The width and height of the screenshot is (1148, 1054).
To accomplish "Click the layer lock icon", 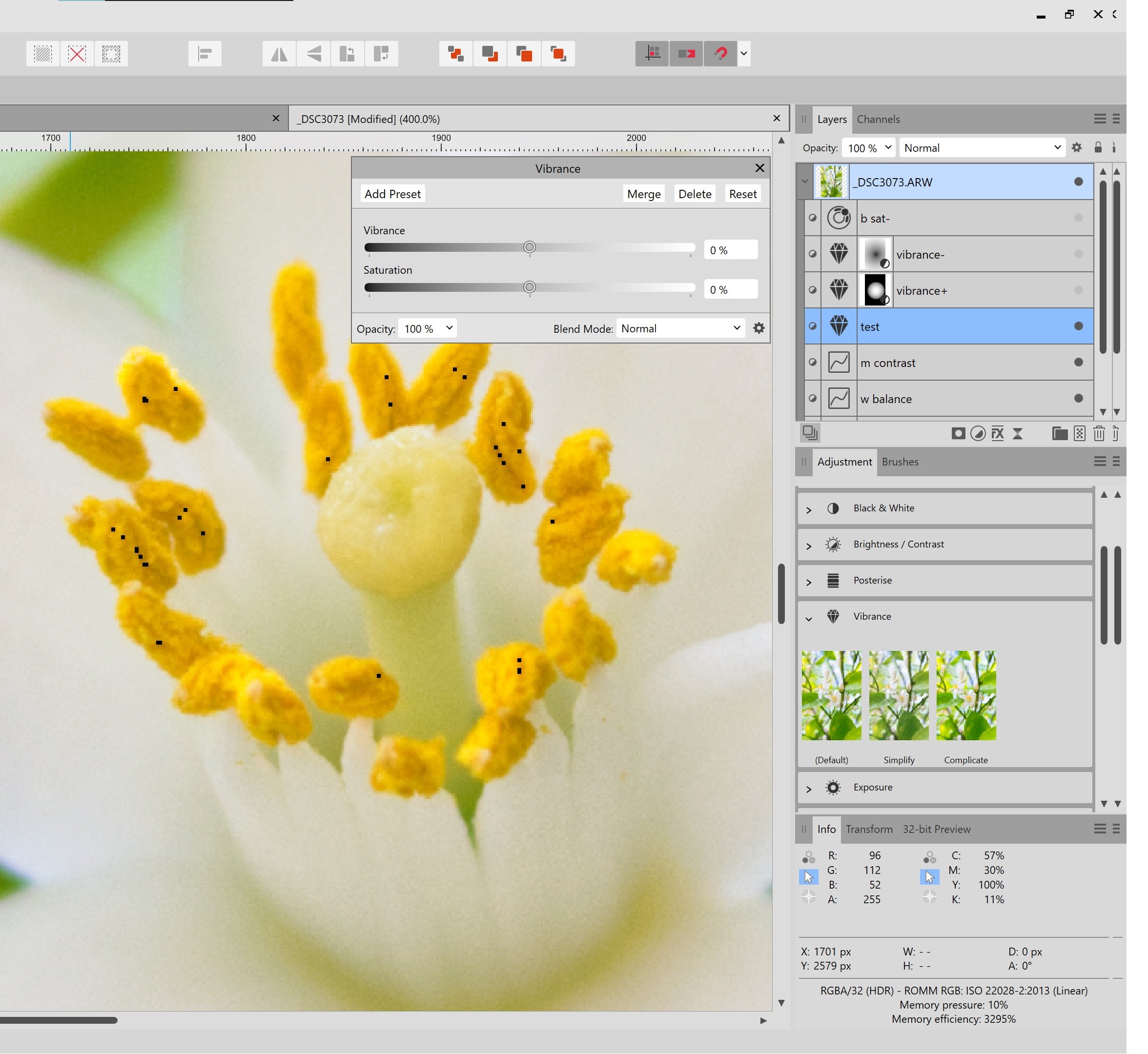I will tap(1098, 148).
